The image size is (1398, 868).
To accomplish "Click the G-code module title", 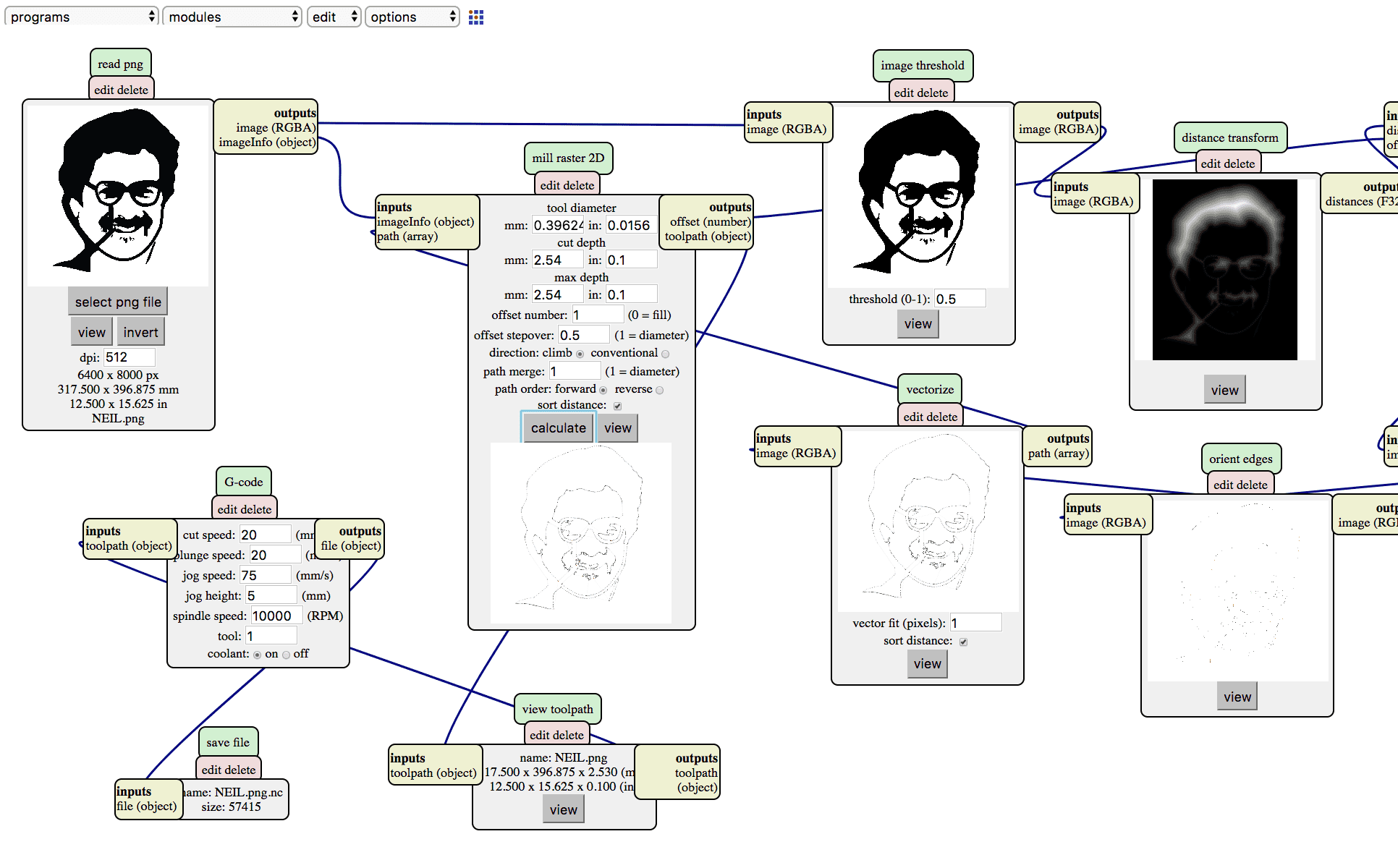I will 244,482.
